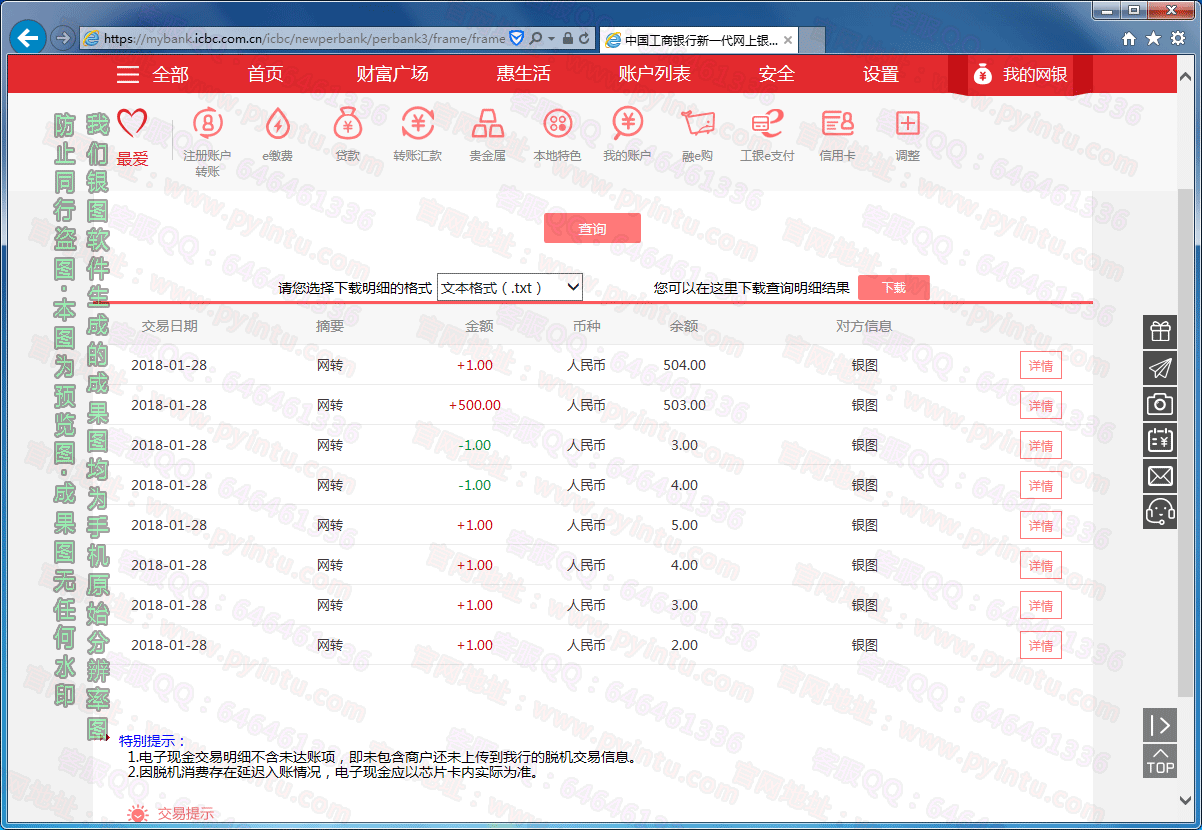Open the 我的账户 account icon
Screen dimensions: 1202x830
[x=627, y=124]
